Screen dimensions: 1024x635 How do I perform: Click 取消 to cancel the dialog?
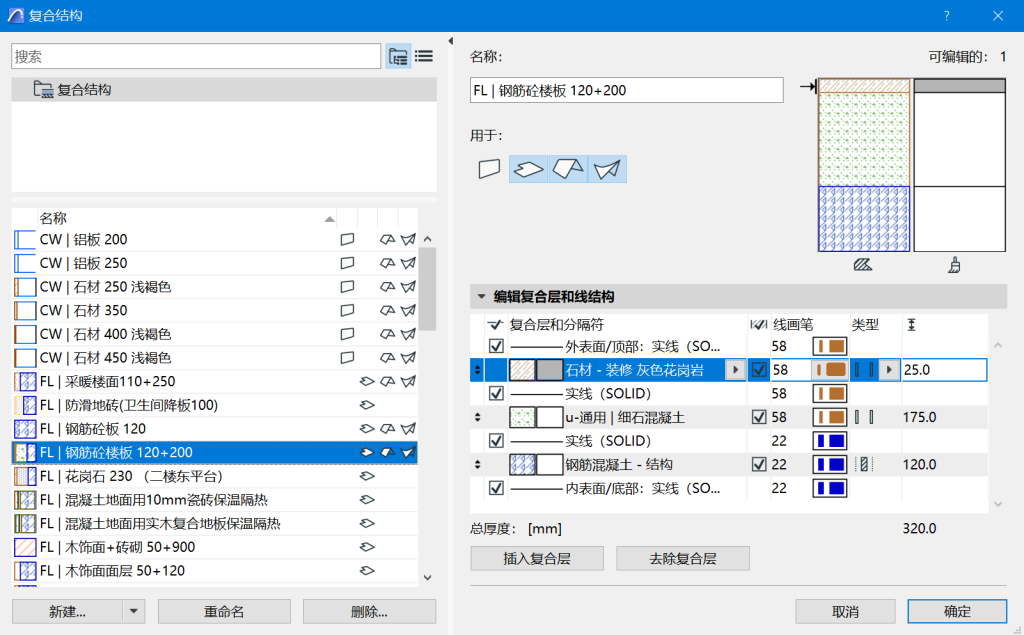pos(845,611)
